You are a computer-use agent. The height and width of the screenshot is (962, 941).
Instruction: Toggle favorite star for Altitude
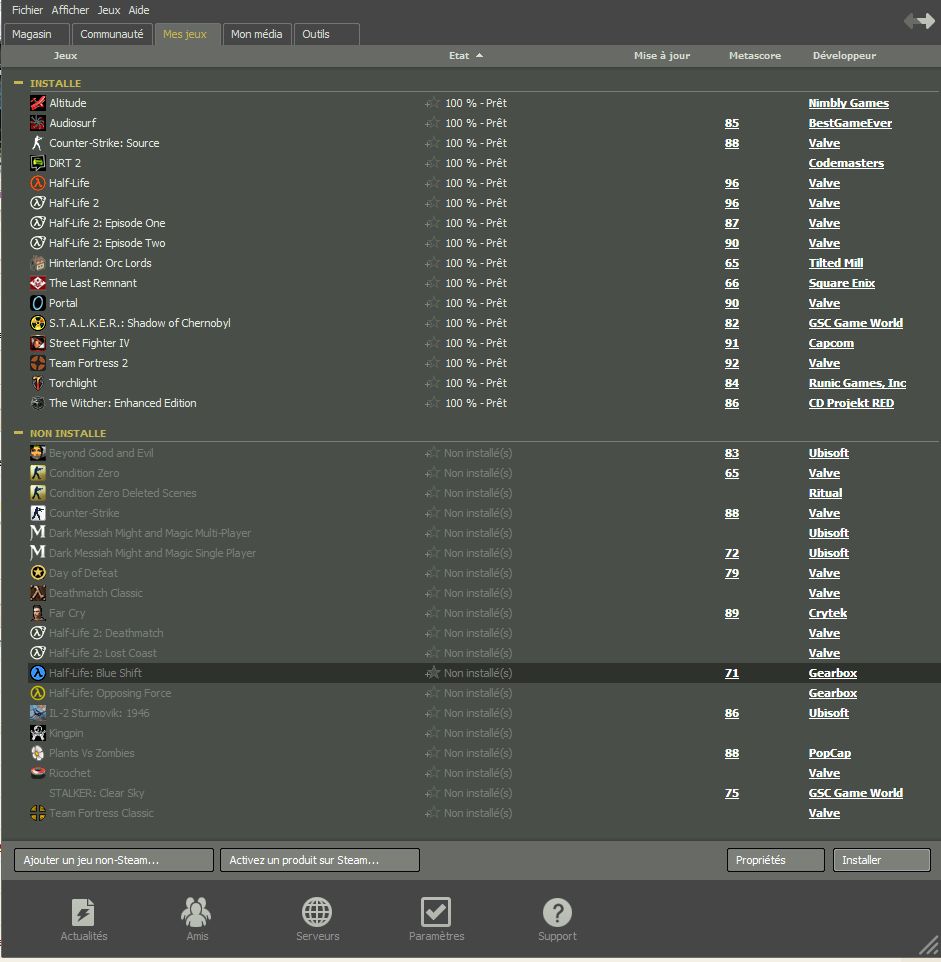(432, 103)
